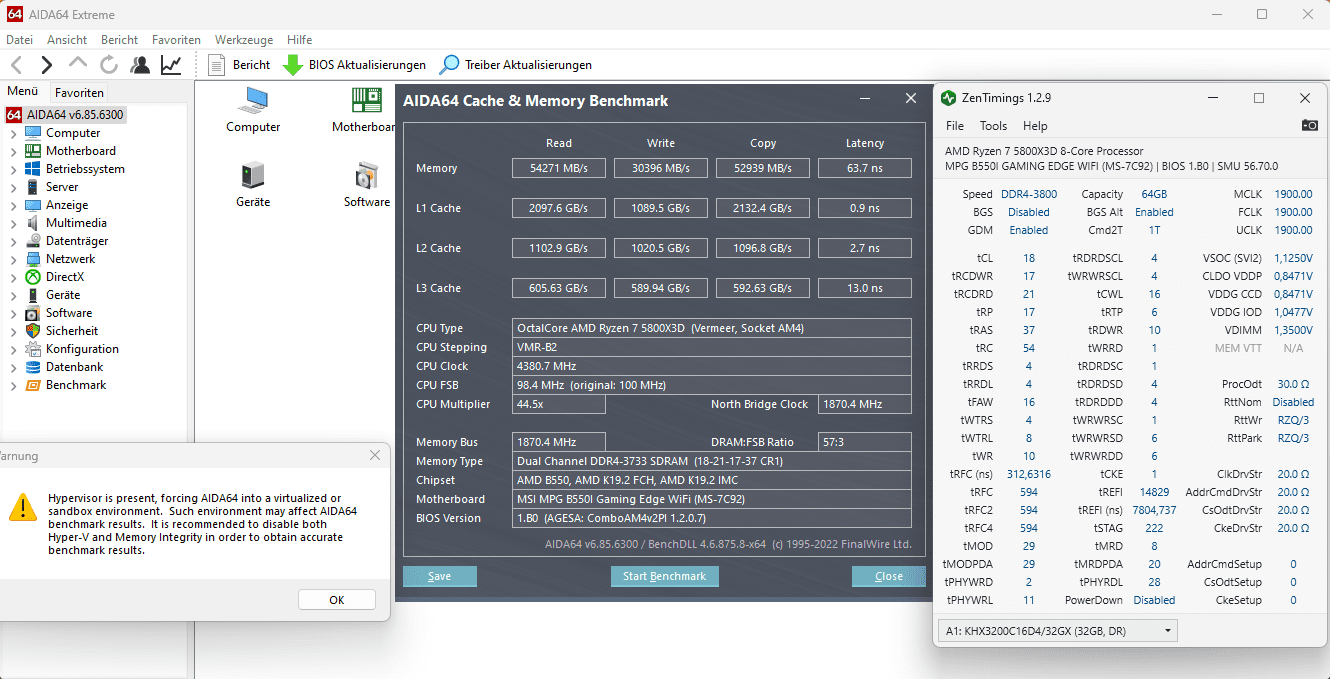The image size is (1330, 679).
Task: Click the Memory Read value 54271 MB/s
Action: click(x=559, y=168)
